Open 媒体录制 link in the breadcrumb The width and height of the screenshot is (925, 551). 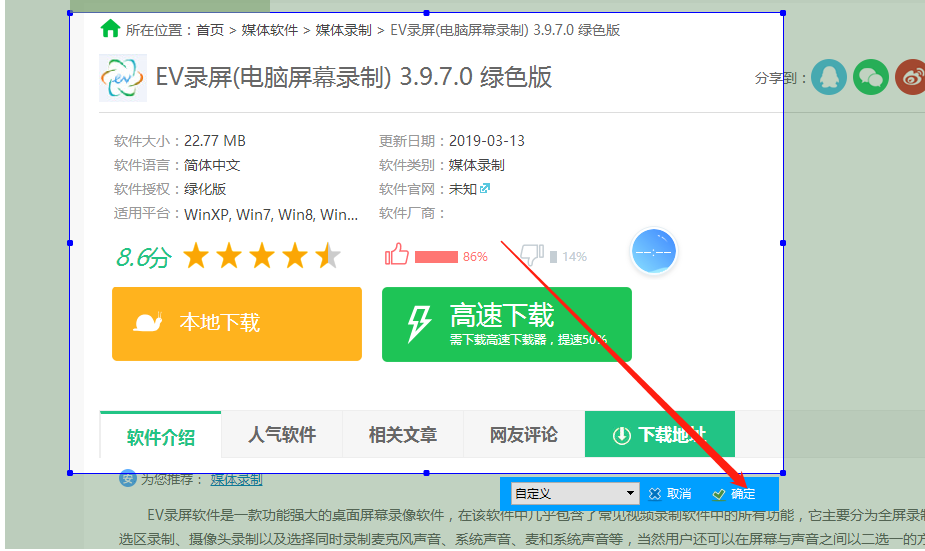tap(343, 30)
